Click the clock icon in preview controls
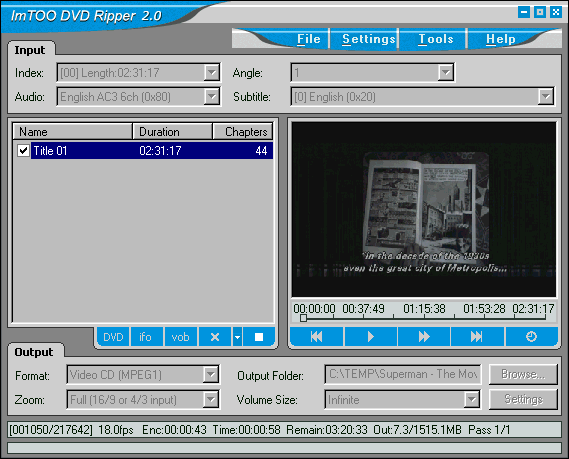This screenshot has height=459, width=569. (531, 337)
